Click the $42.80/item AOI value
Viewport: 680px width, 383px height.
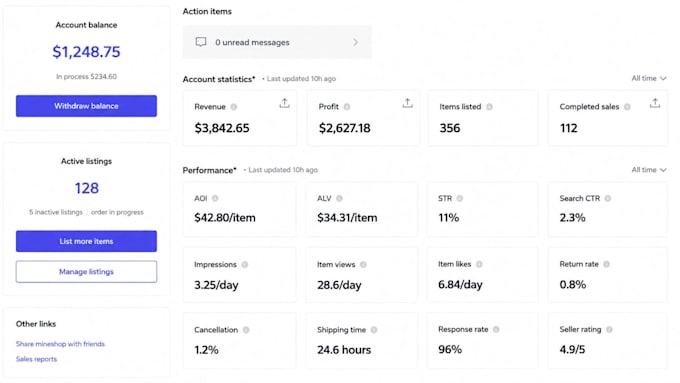coord(225,218)
